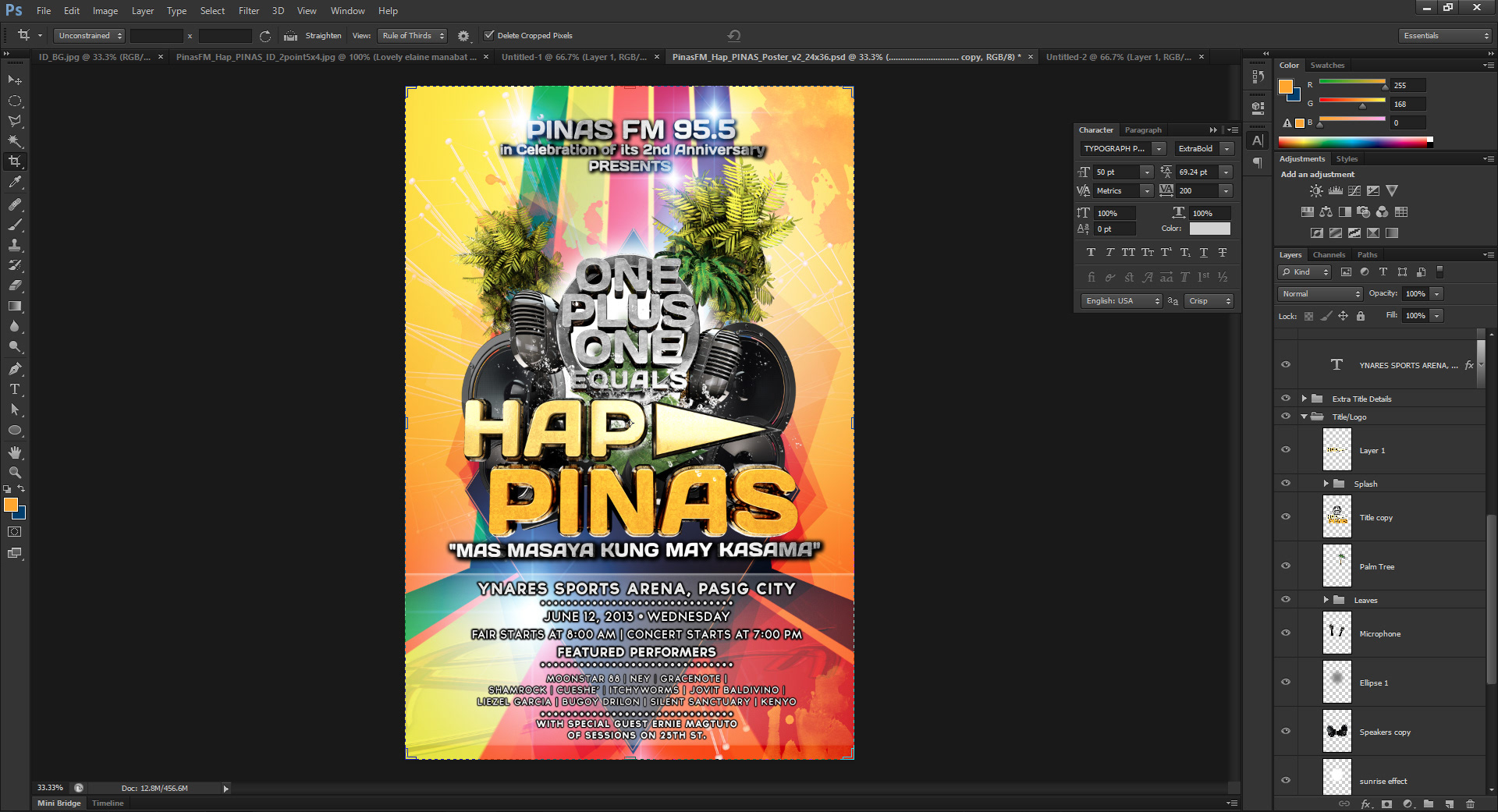Select the Polygonal Lasso tool

pyautogui.click(x=15, y=121)
